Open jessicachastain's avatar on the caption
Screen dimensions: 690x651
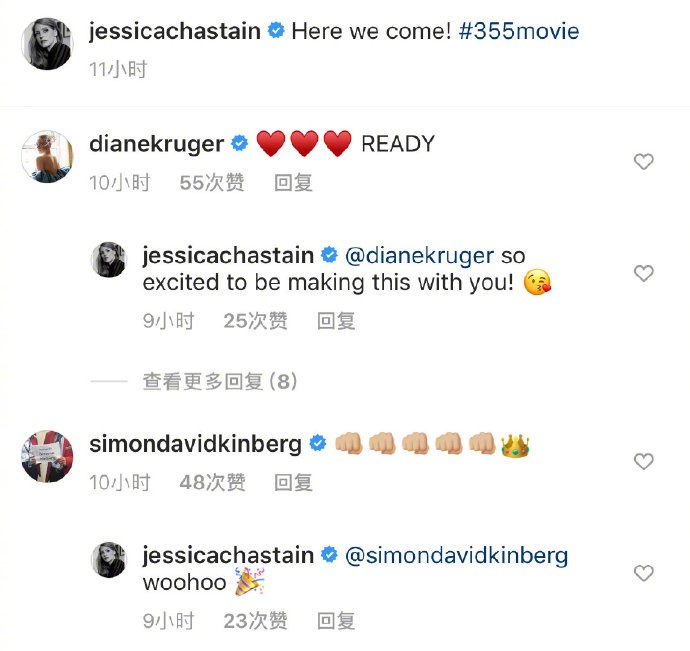(46, 42)
